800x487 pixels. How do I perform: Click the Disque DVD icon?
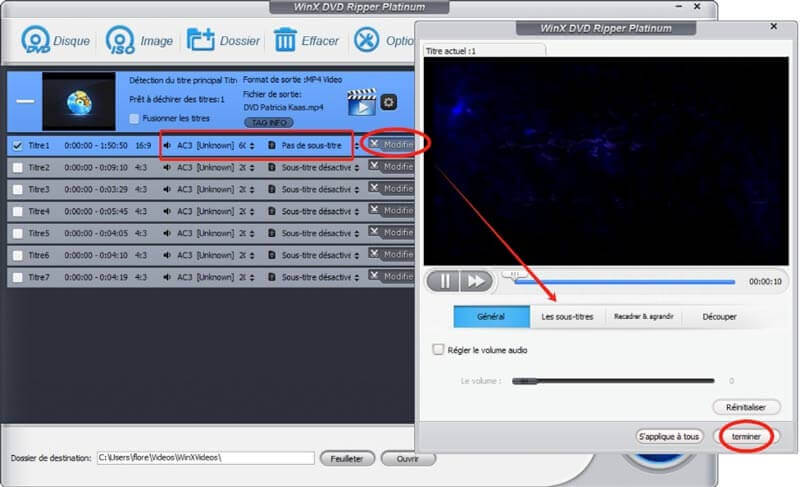point(35,40)
